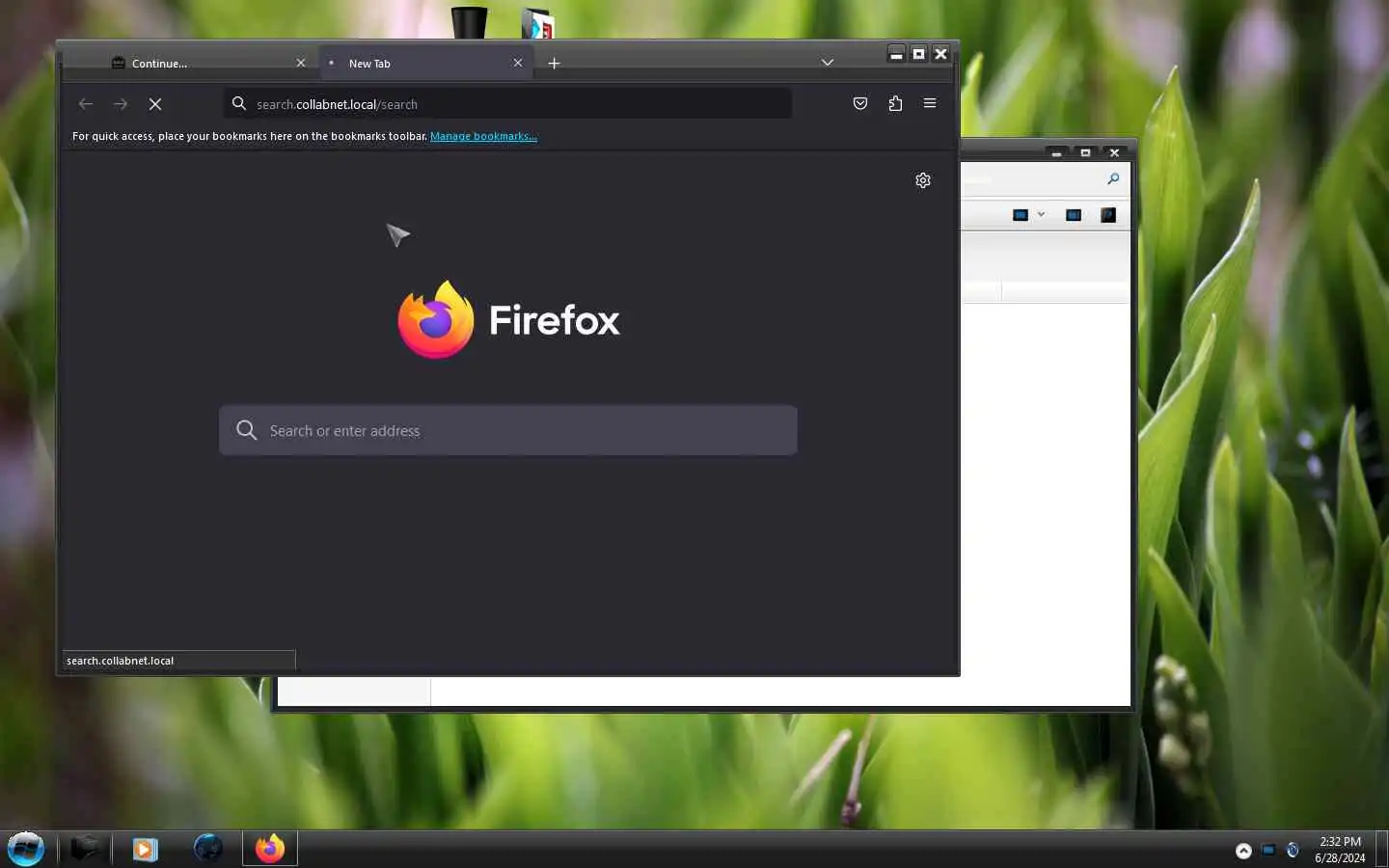
Task: Minimize the background window
Action: 1056,152
